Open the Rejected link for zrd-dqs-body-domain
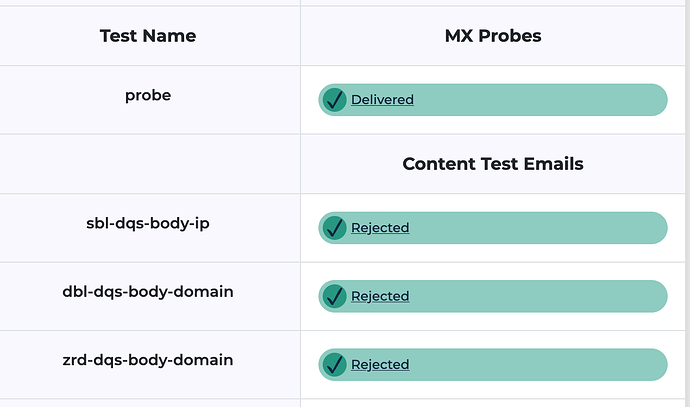 pos(380,364)
